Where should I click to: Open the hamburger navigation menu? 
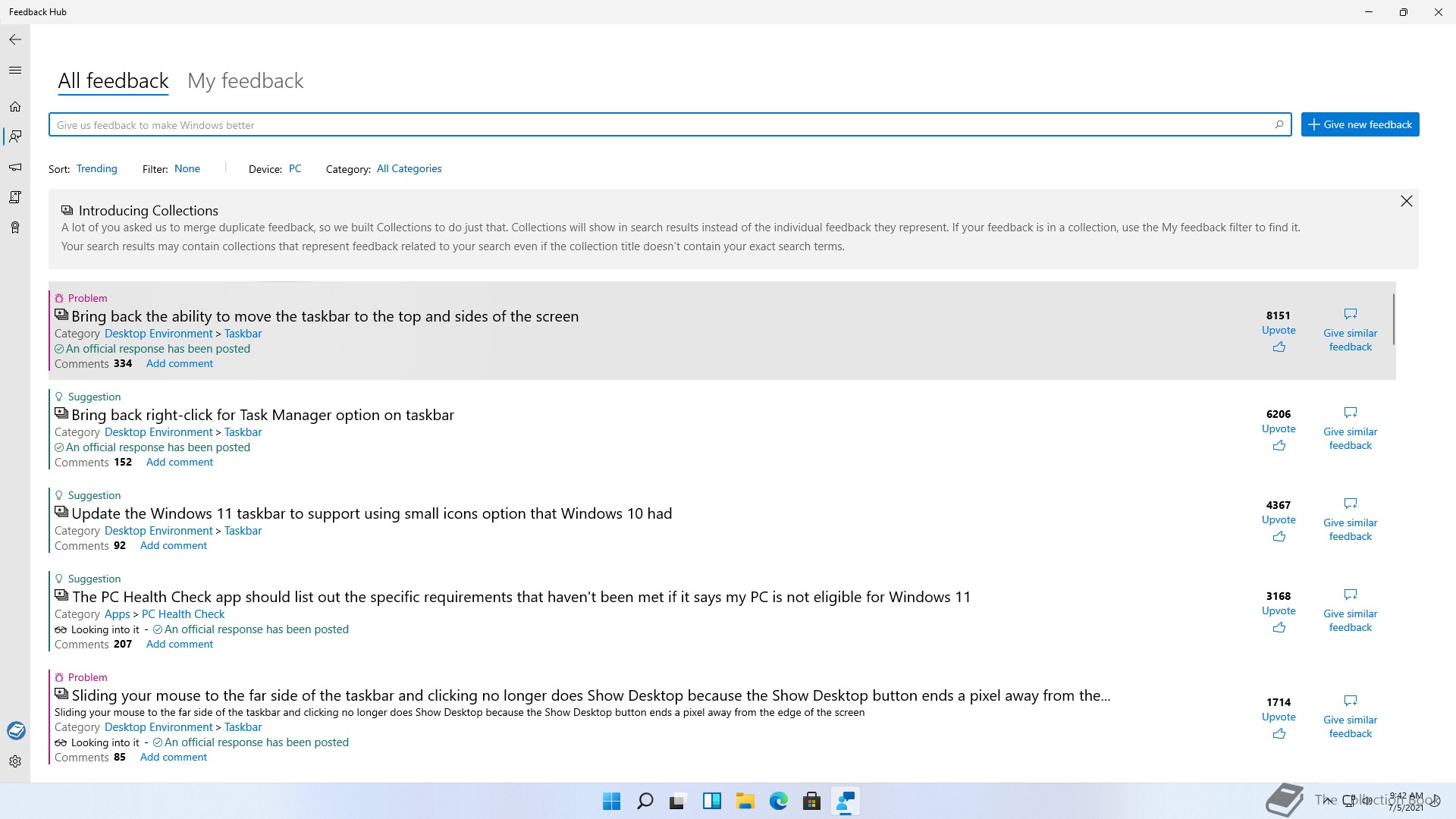tap(15, 71)
